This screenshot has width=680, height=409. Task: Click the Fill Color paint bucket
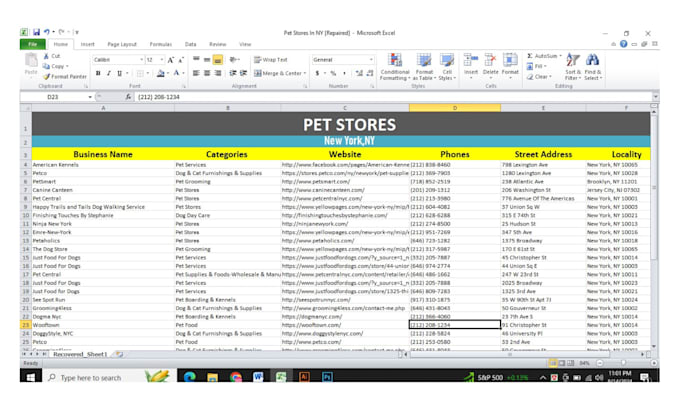tap(160, 73)
